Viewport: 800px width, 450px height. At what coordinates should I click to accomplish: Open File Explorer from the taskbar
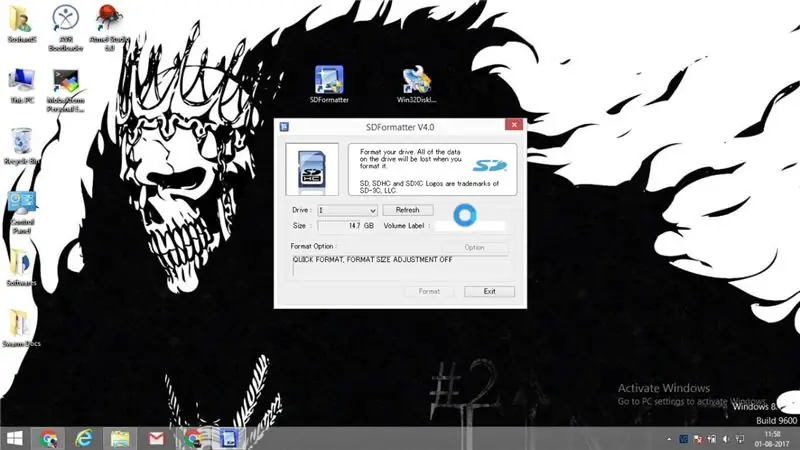click(120, 438)
